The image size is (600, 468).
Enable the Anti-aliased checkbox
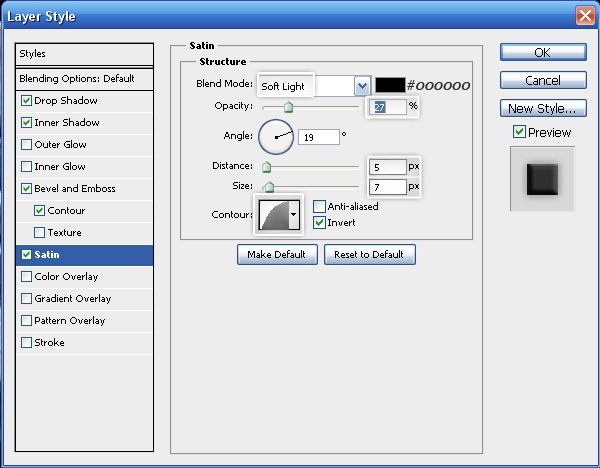[320, 207]
